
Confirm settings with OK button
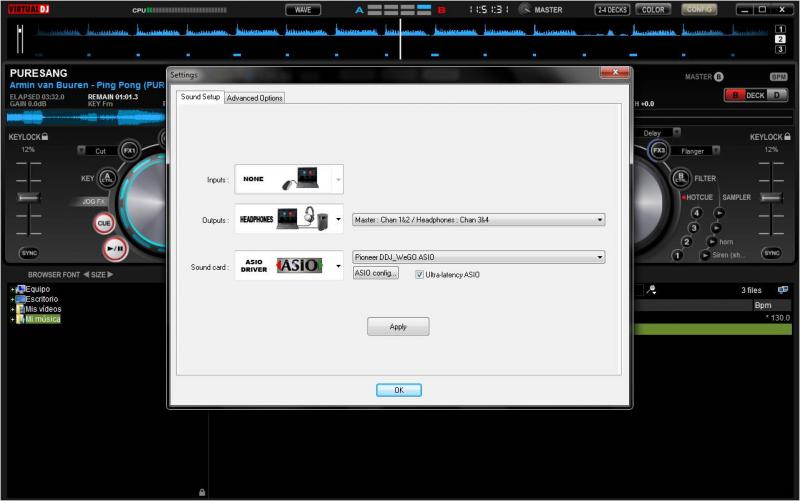[x=398, y=390]
